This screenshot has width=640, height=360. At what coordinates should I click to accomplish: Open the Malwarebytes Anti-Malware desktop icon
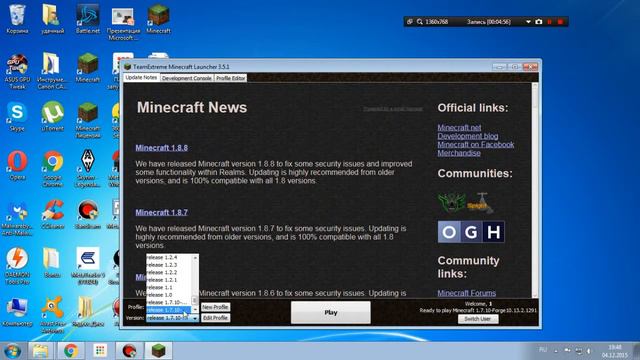[17, 218]
